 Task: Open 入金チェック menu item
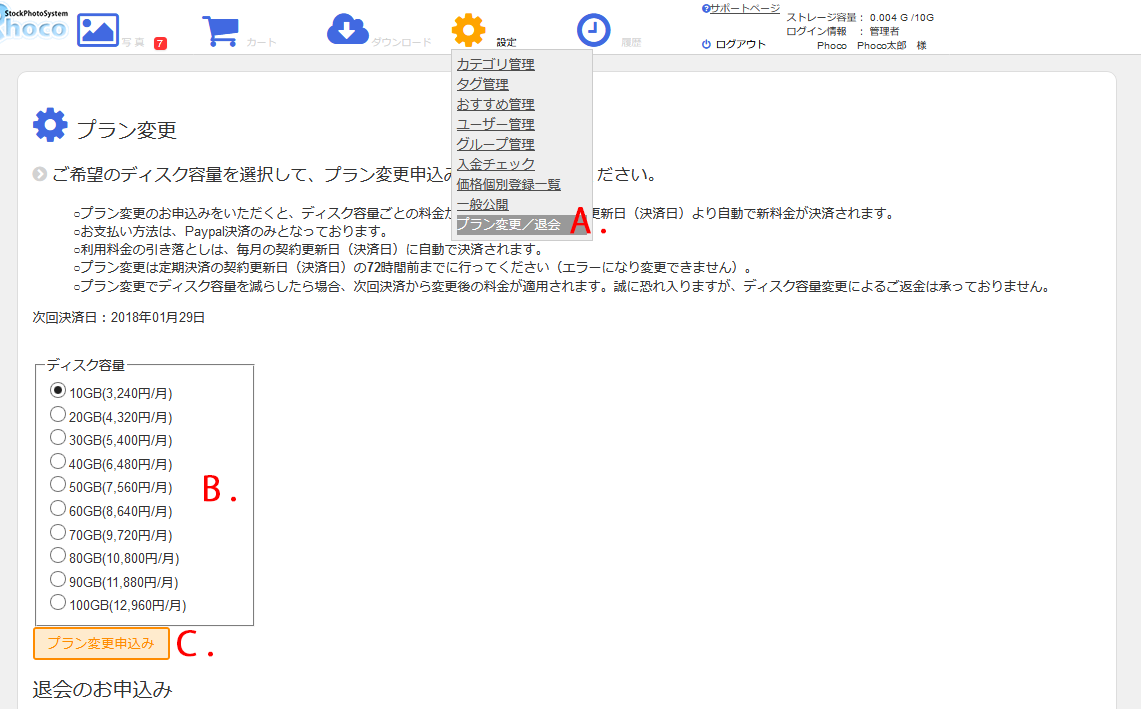(x=495, y=165)
